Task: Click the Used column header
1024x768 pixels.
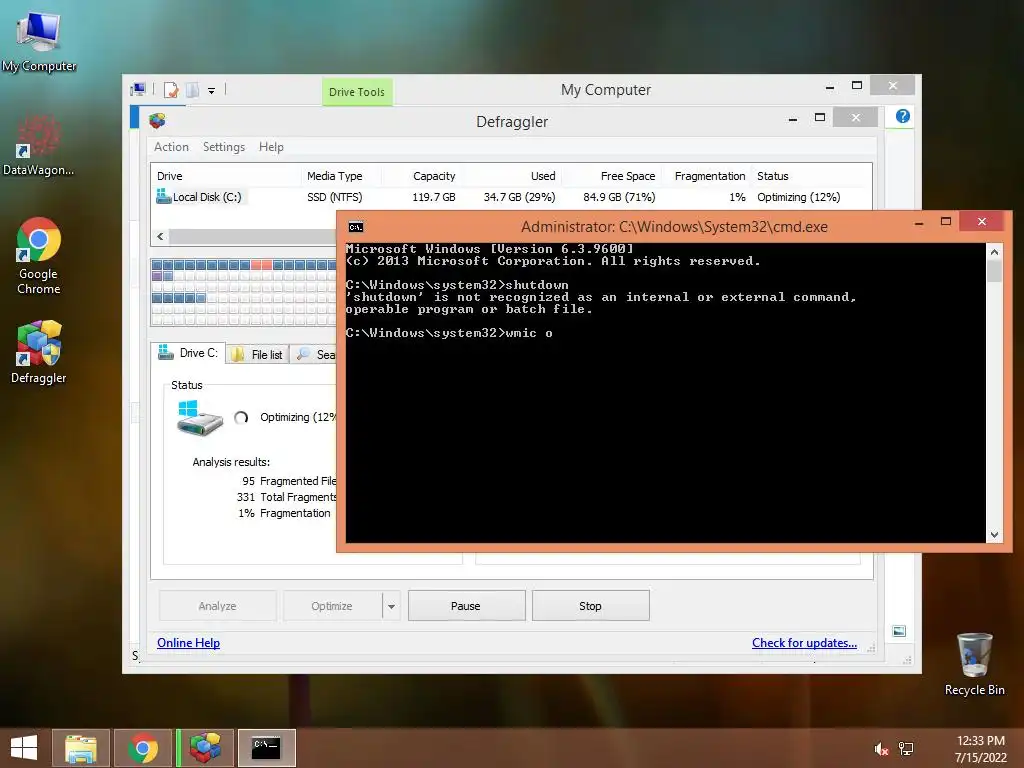Action: coord(512,176)
